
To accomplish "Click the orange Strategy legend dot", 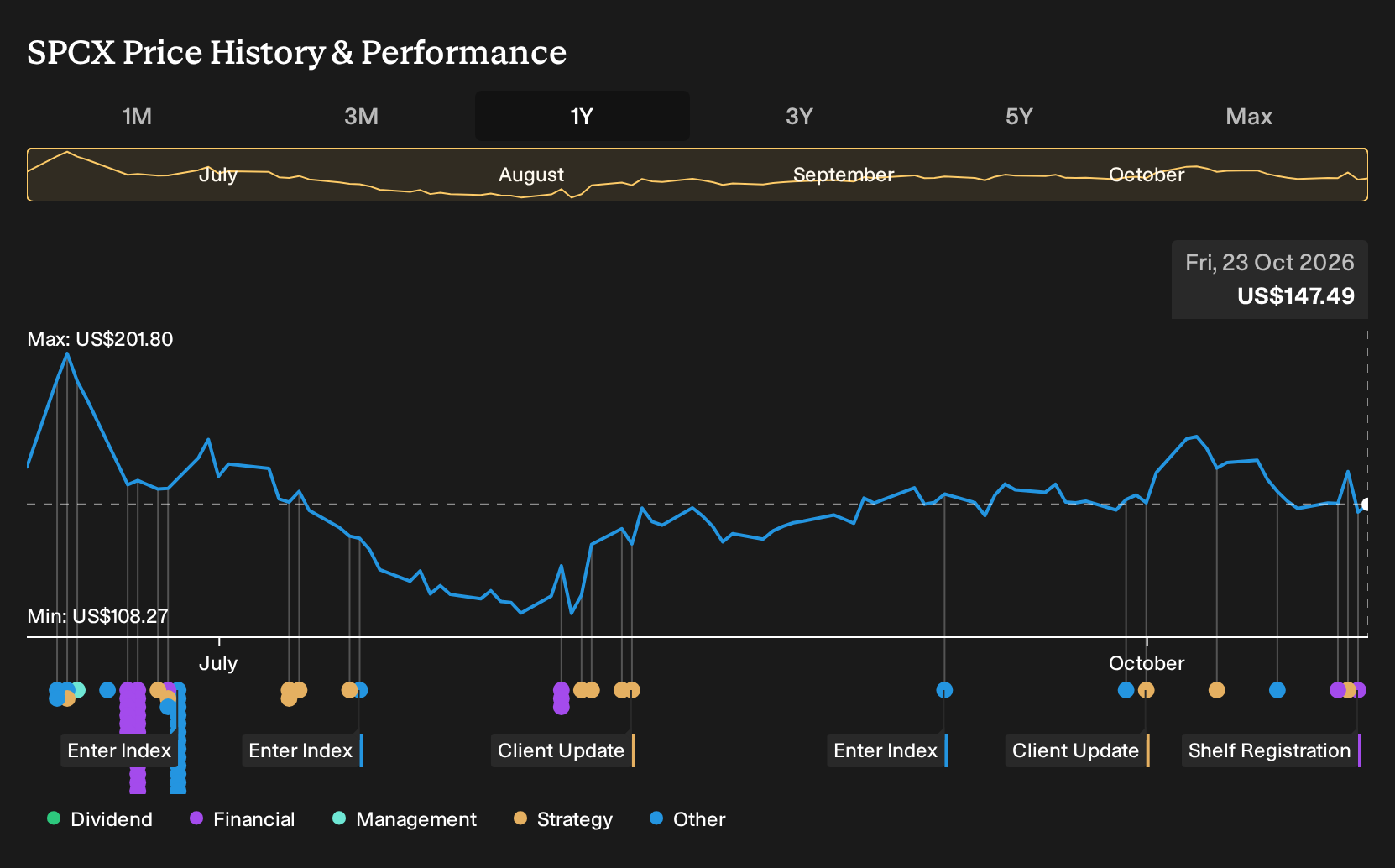I will coord(520,818).
